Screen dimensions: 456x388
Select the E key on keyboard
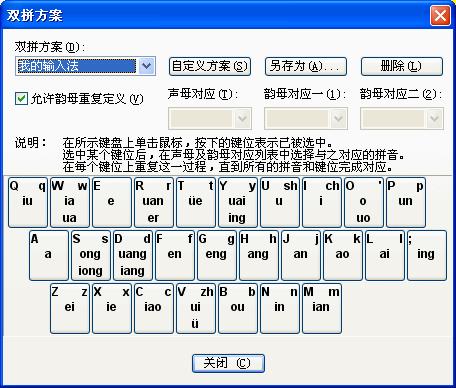coord(112,202)
